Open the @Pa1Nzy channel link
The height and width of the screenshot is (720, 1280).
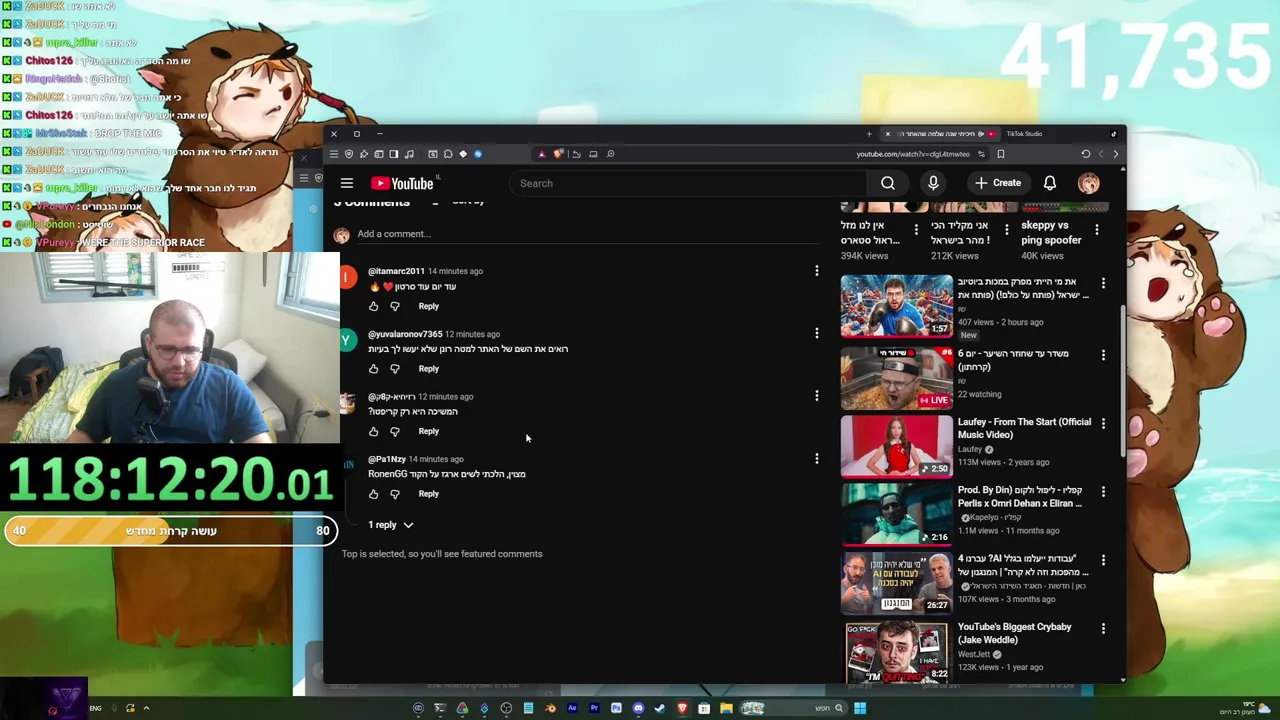pyautogui.click(x=387, y=459)
